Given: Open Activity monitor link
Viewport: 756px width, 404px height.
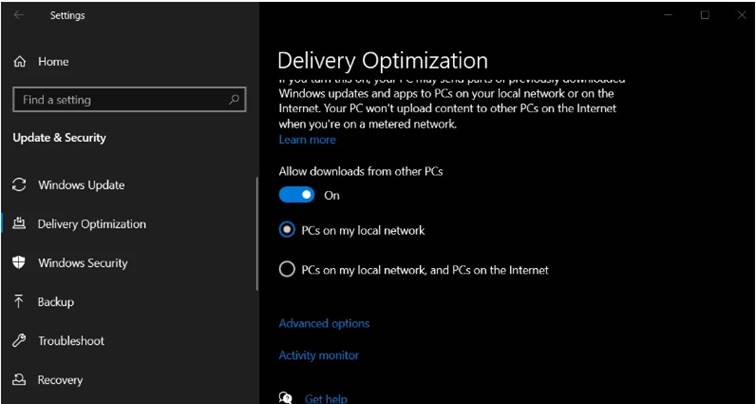Looking at the screenshot, I should [x=319, y=356].
